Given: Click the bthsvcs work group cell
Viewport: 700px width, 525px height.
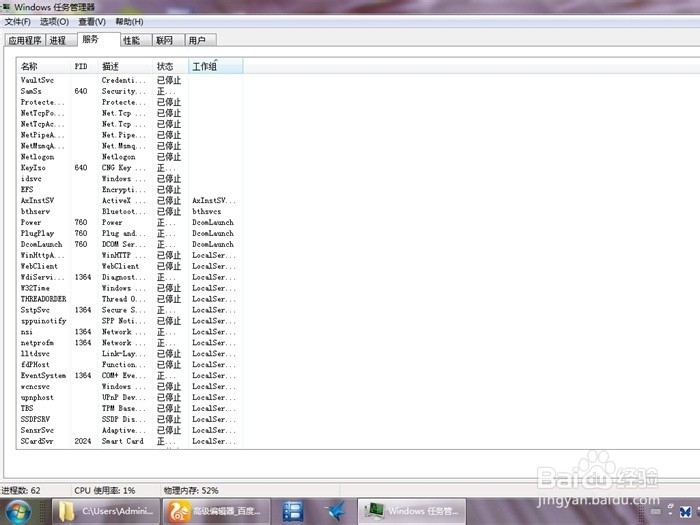Looking at the screenshot, I should coord(207,211).
